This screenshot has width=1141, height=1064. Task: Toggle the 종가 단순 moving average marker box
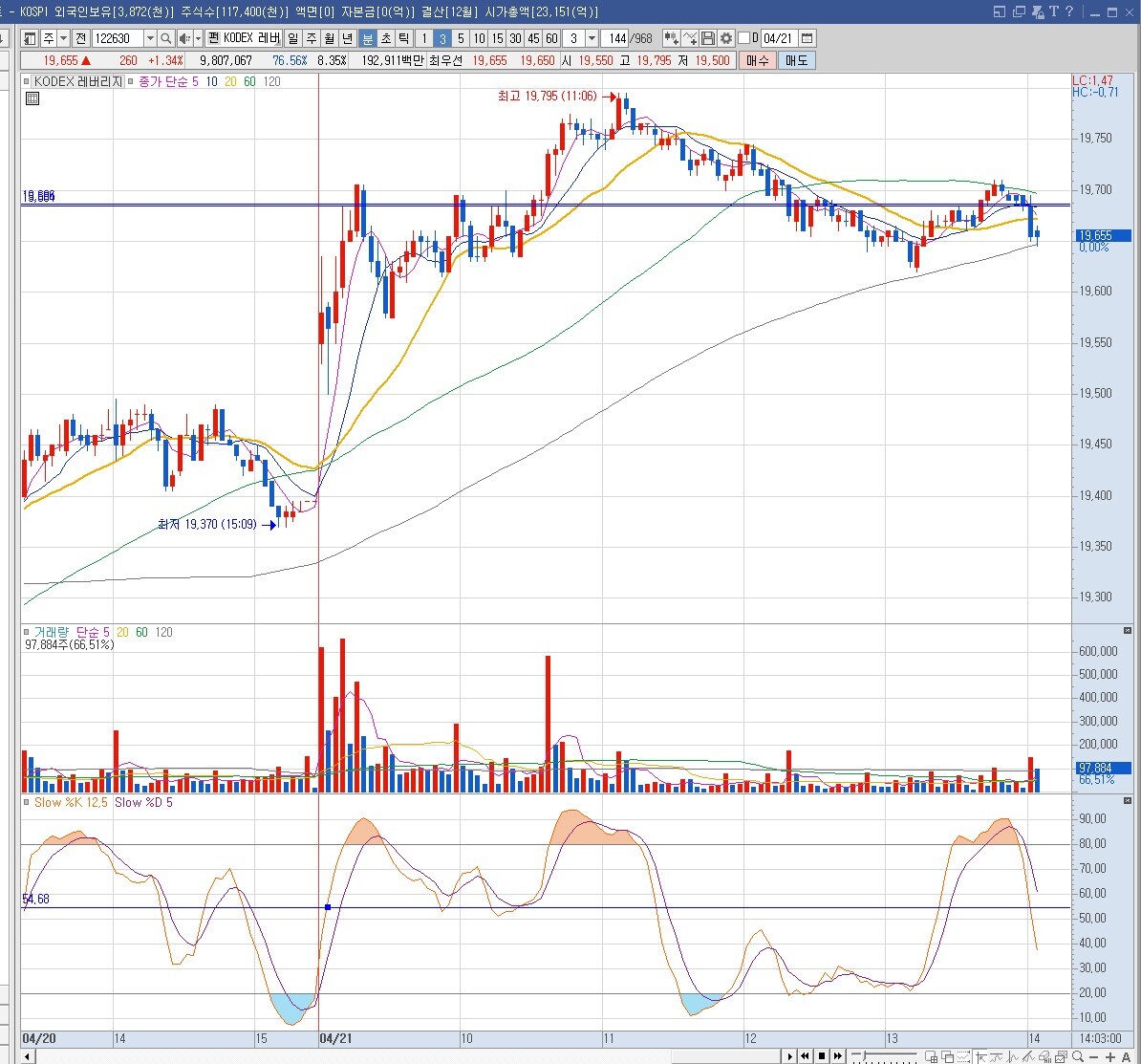[131, 81]
